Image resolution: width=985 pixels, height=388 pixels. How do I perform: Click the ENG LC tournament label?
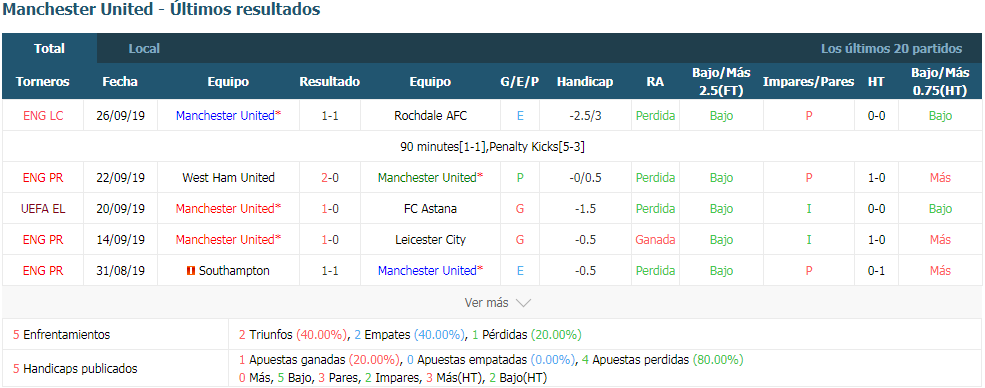[x=43, y=116]
